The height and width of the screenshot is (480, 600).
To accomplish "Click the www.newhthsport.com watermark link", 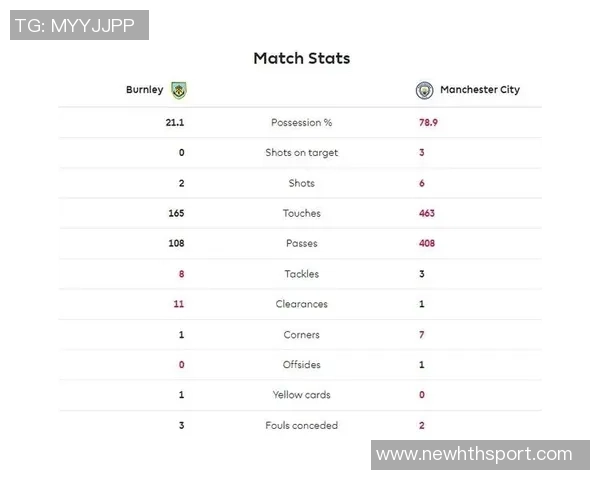I will pyautogui.click(x=474, y=455).
